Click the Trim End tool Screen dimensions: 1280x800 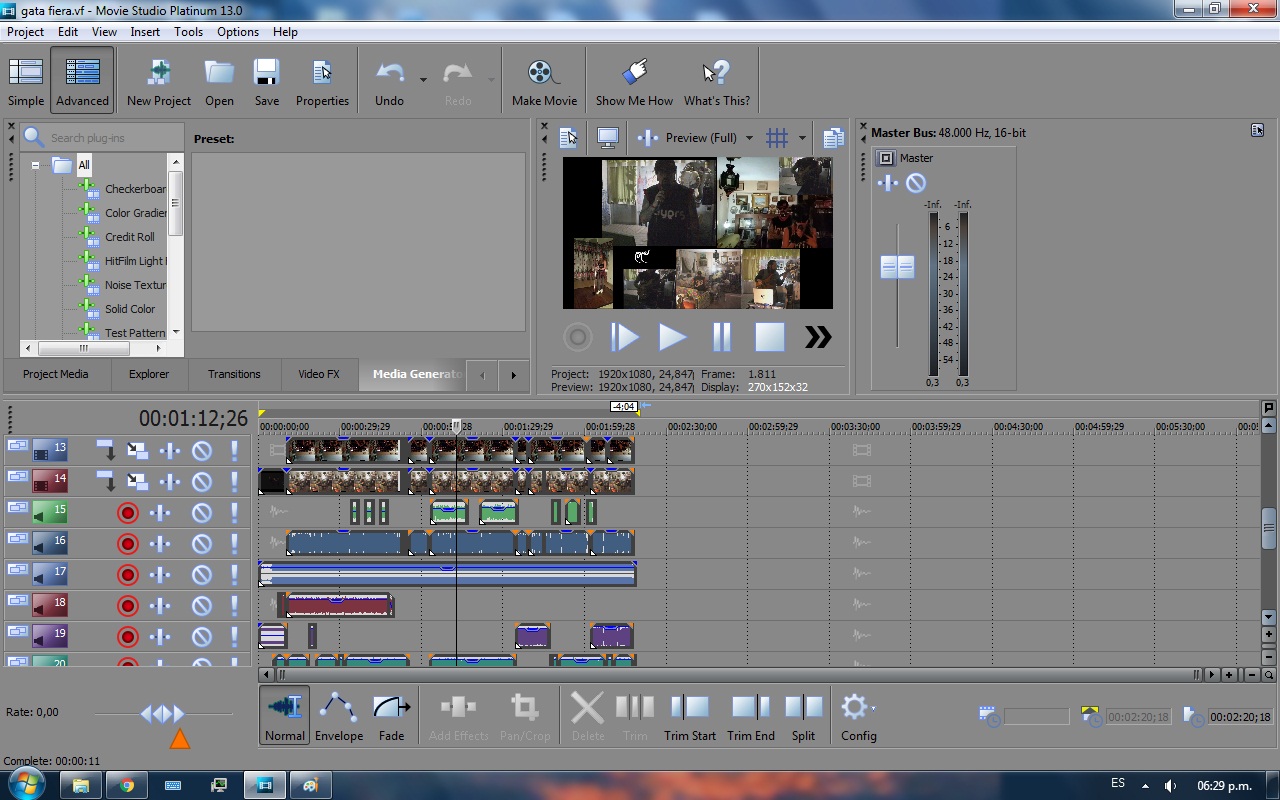(751, 715)
